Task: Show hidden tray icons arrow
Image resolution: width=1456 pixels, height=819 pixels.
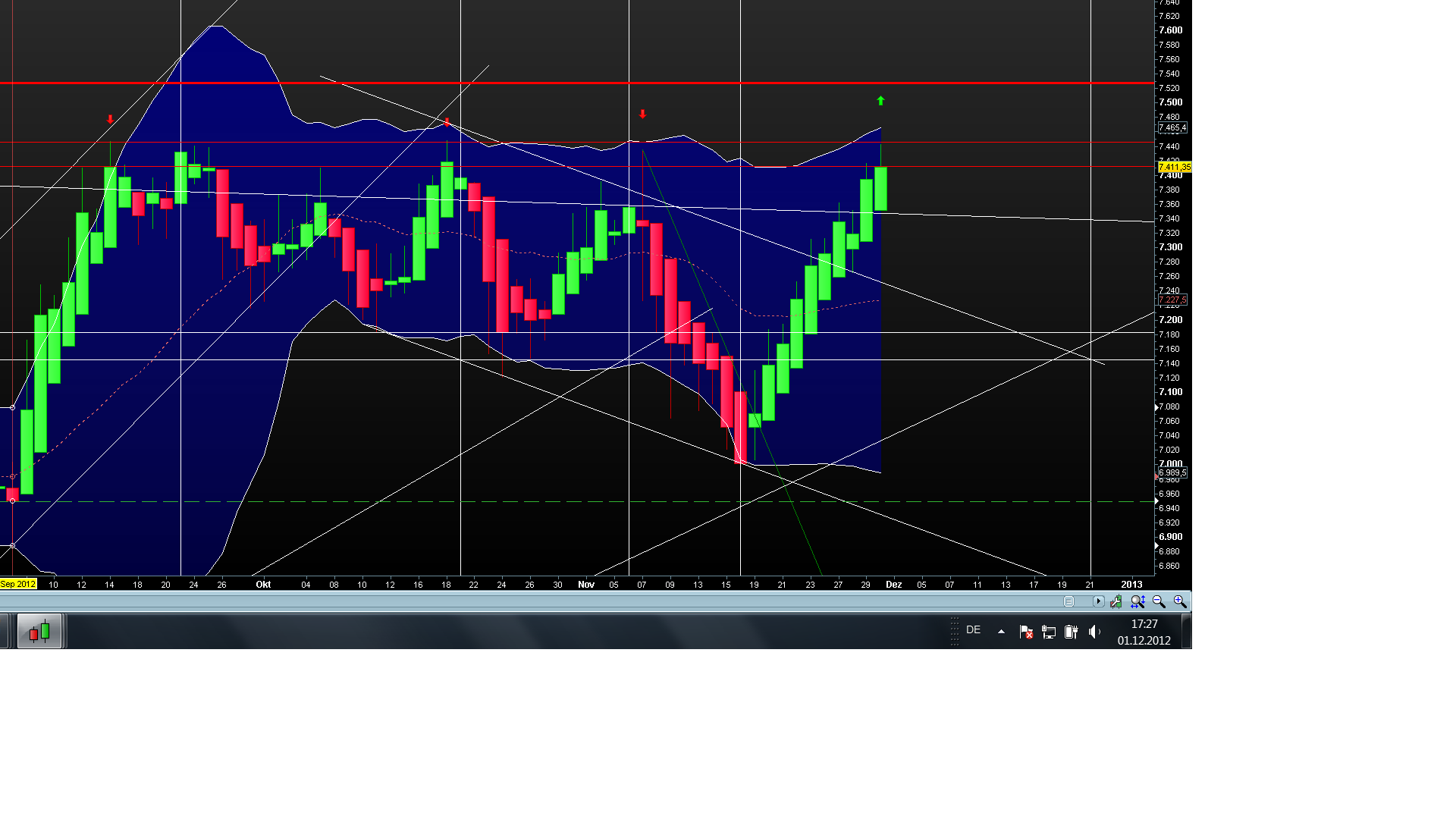Action: pos(1001,631)
